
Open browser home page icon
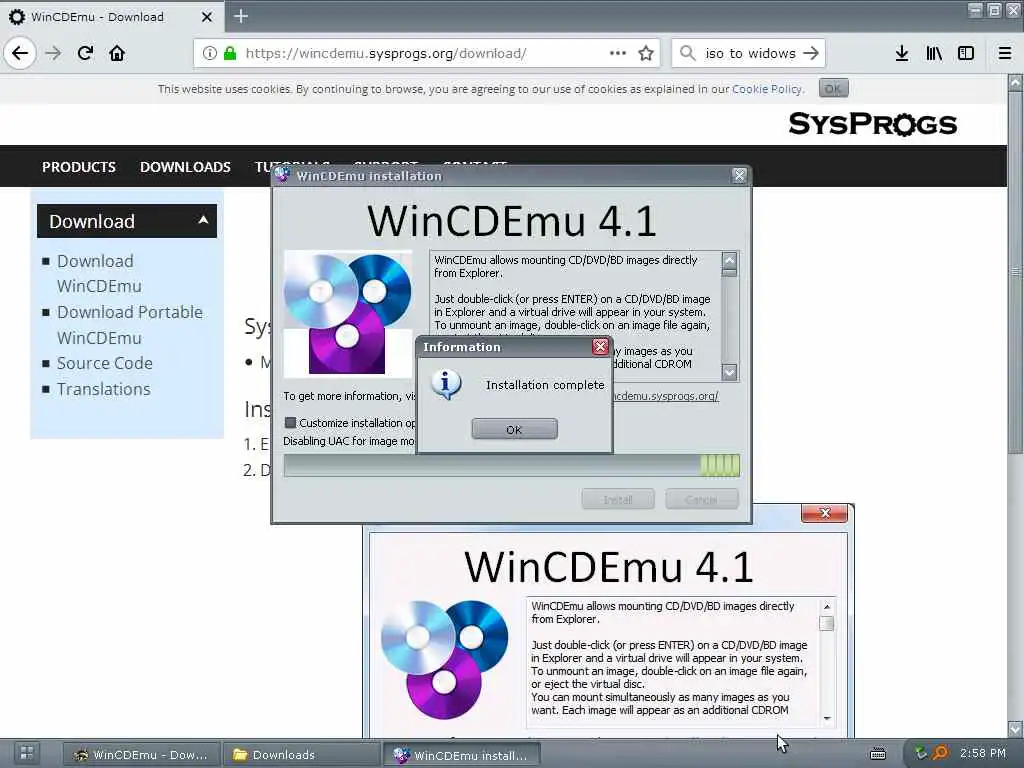point(117,53)
